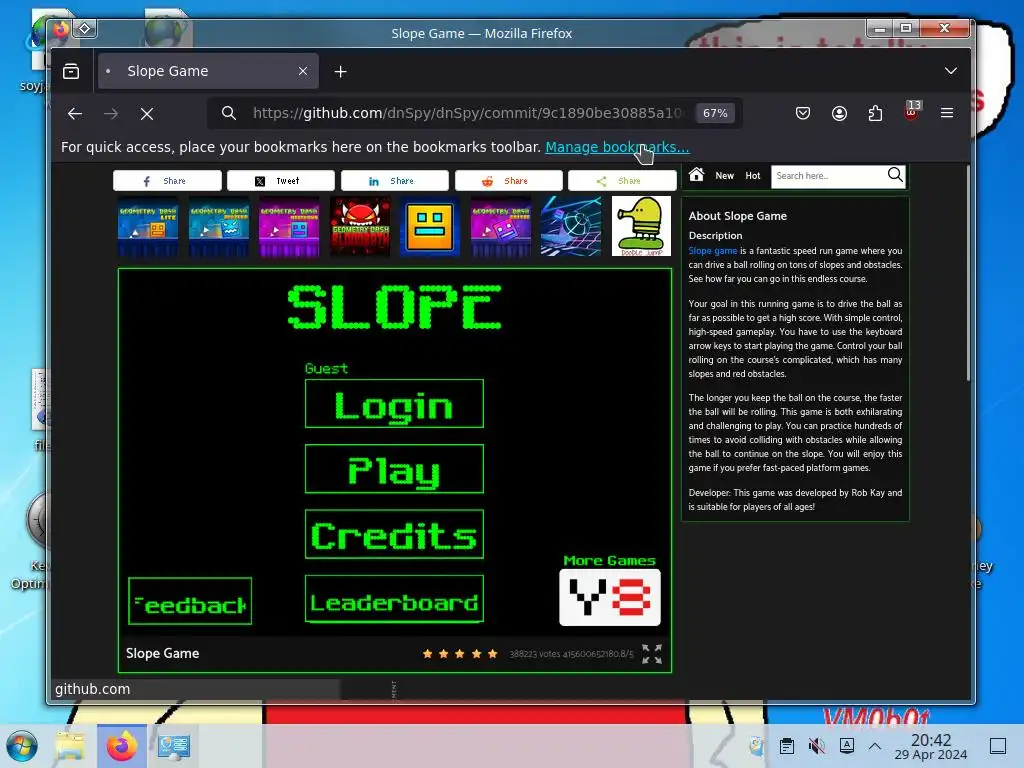The image size is (1024, 768).
Task: Open the Y8 More Games logo
Action: pyautogui.click(x=610, y=598)
